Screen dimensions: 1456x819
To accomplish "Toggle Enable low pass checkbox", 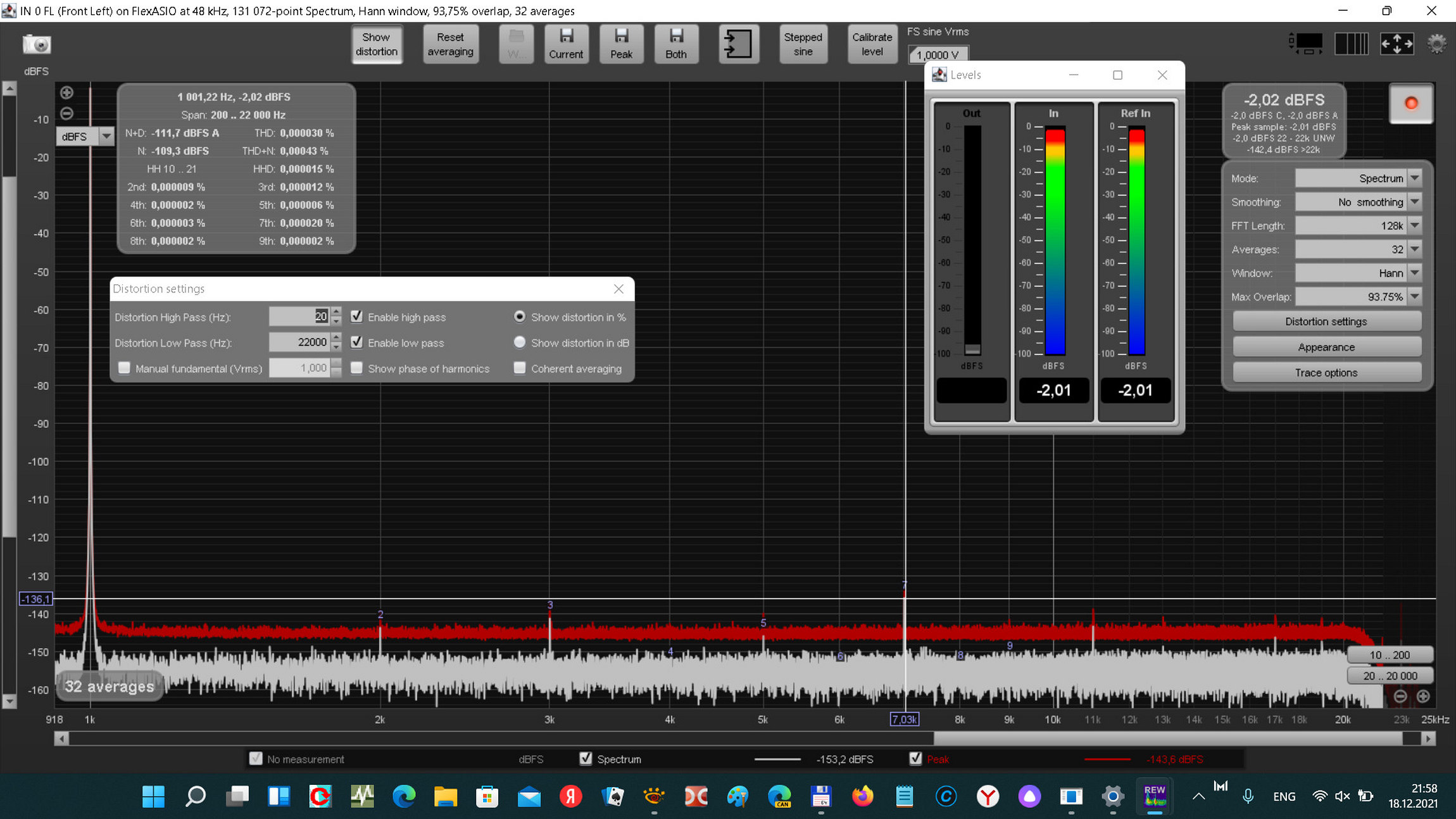I will 357,342.
